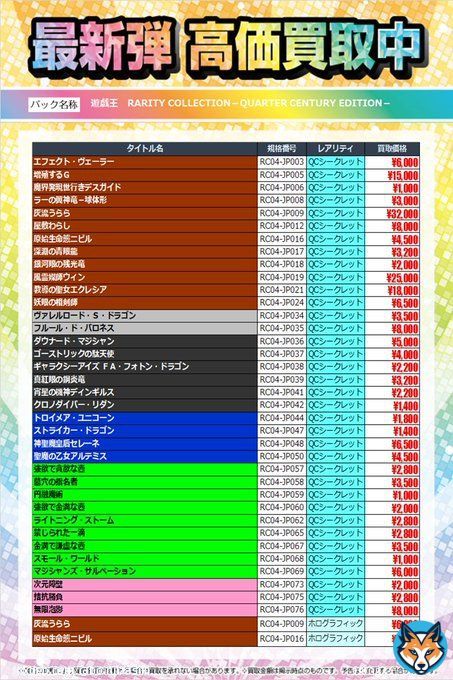The width and height of the screenshot is (453, 680).
Task: Click the ¥32,000 price
Action: [403, 214]
